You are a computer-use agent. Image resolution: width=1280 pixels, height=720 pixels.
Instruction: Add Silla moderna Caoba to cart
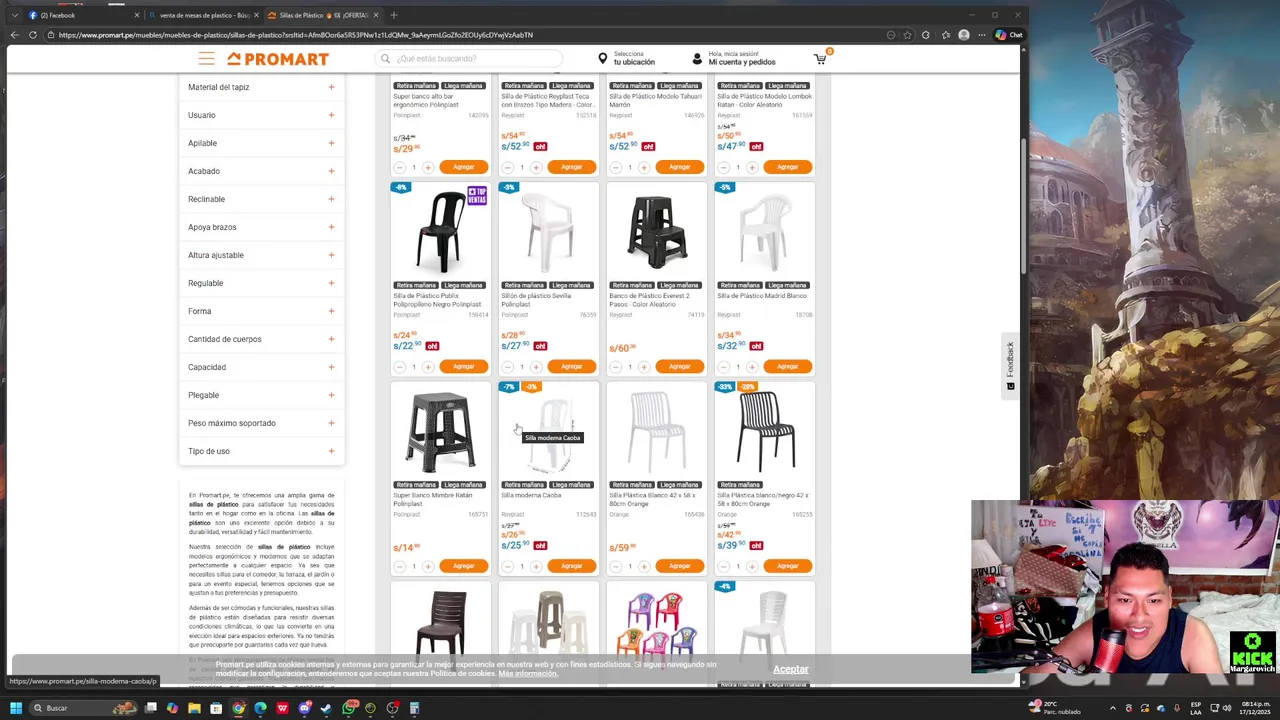click(x=571, y=566)
